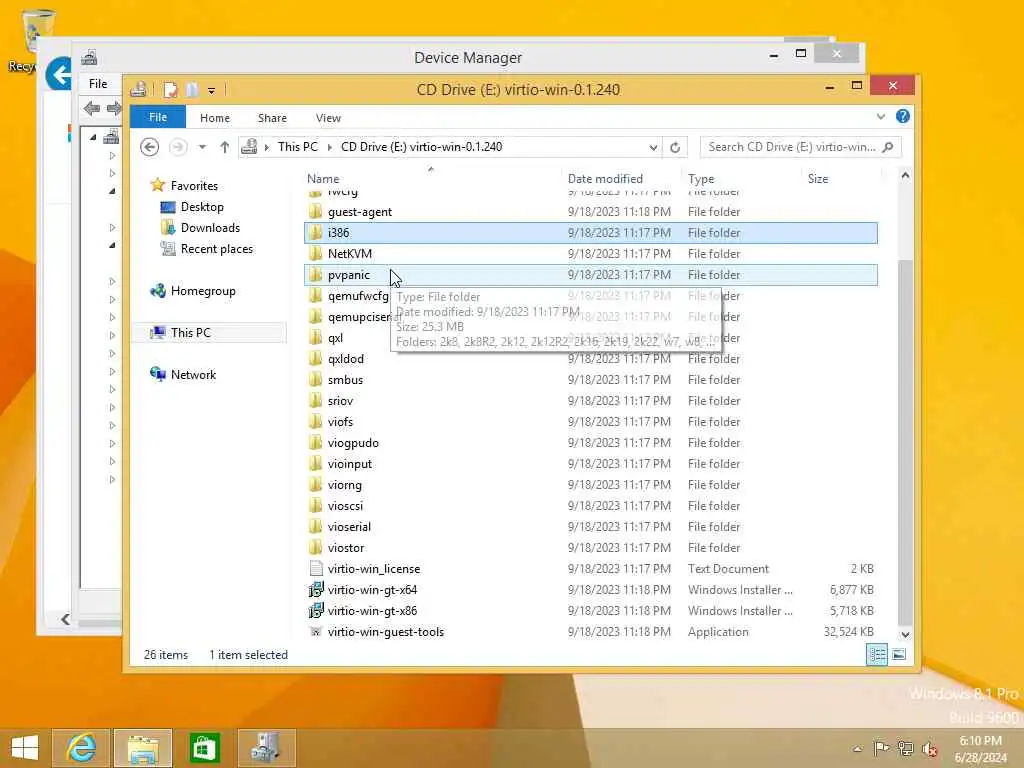Select Homegroup in the navigation pane
The height and width of the screenshot is (768, 1024).
pos(202,291)
